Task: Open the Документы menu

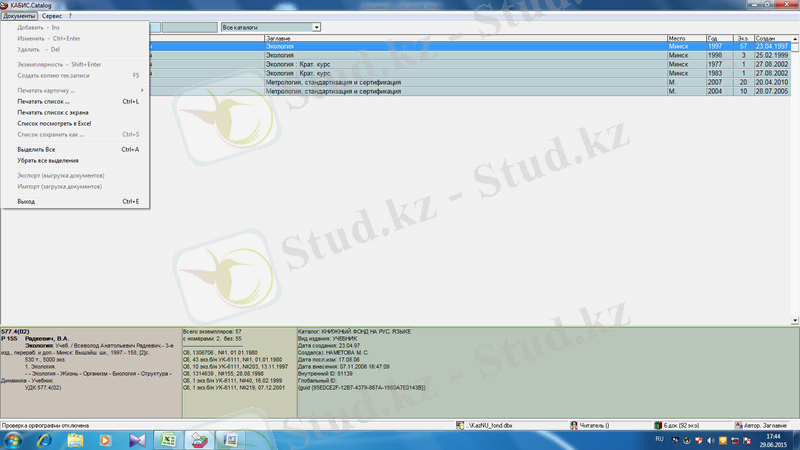Action: pyautogui.click(x=19, y=16)
